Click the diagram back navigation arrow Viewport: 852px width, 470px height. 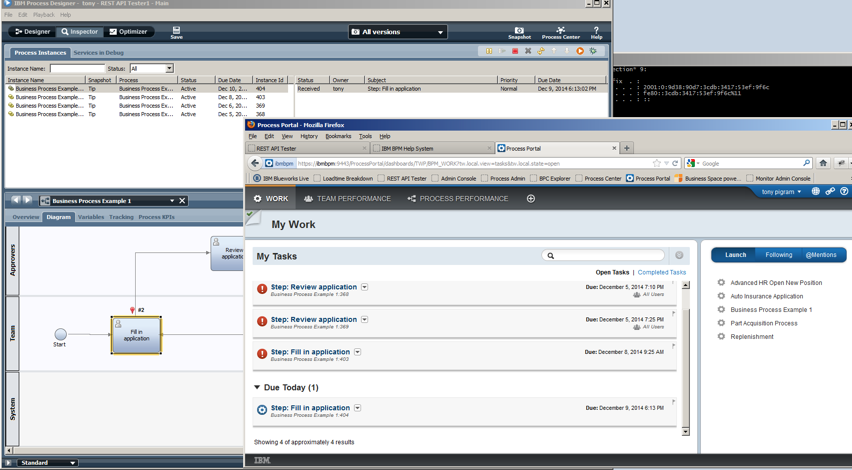pos(16,200)
